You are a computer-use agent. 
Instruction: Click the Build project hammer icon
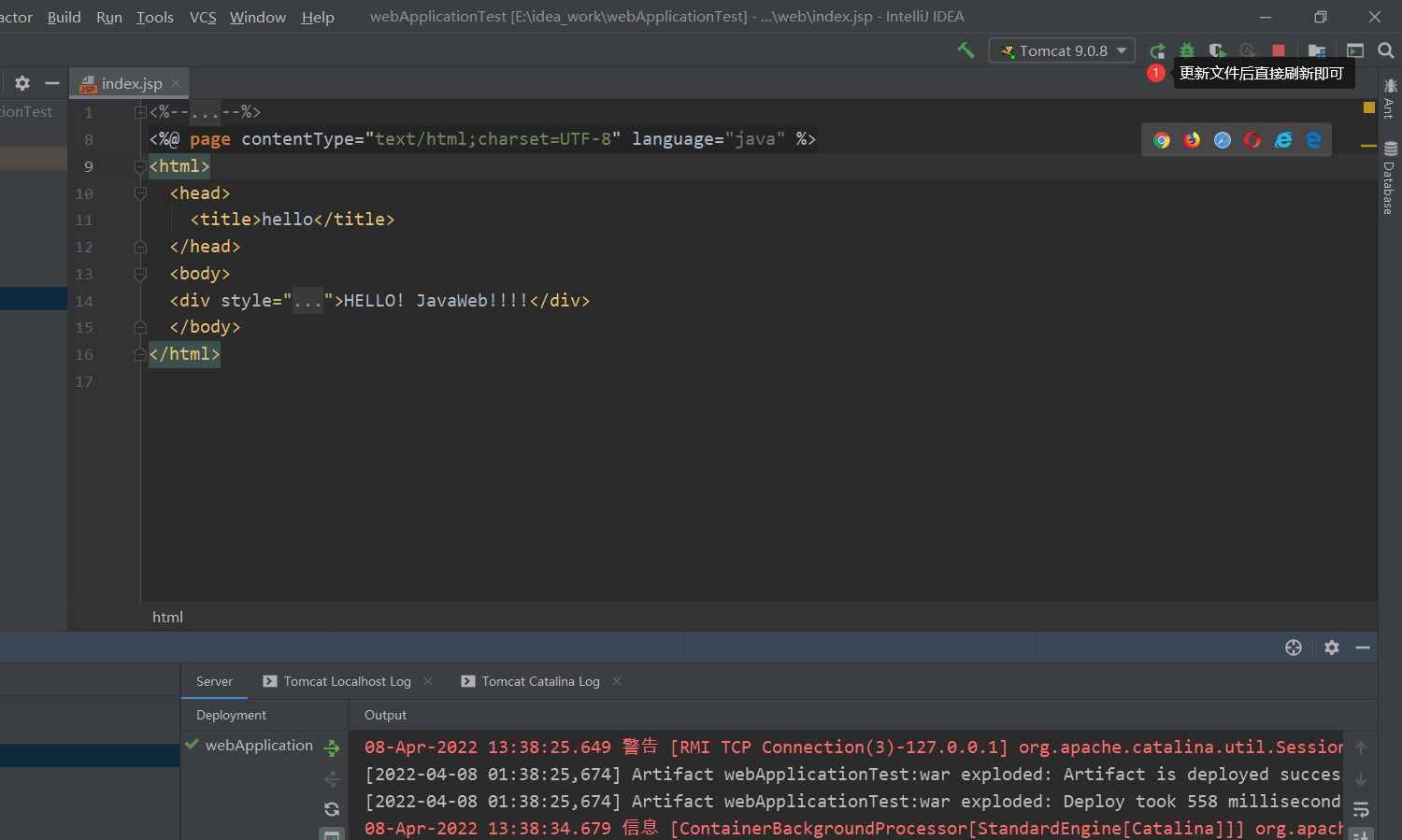pyautogui.click(x=966, y=50)
